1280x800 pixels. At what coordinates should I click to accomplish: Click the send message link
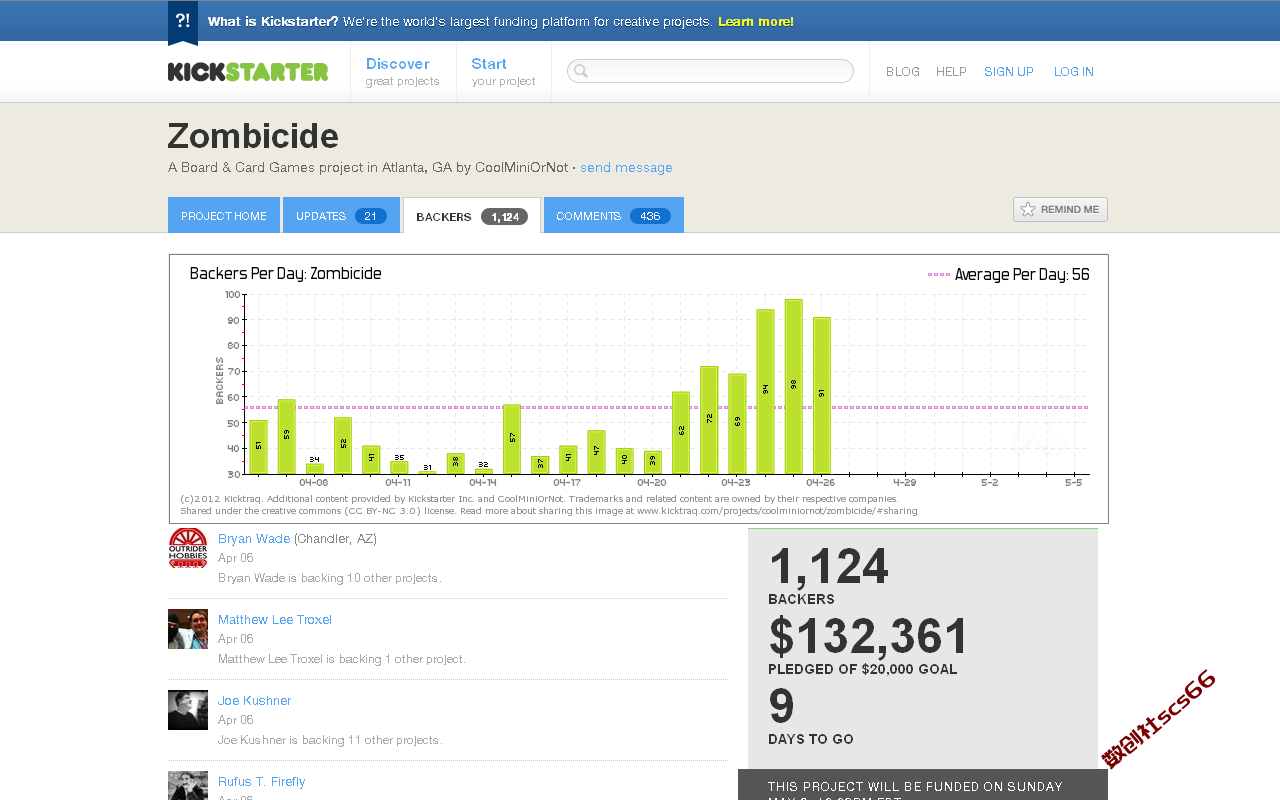tap(626, 167)
